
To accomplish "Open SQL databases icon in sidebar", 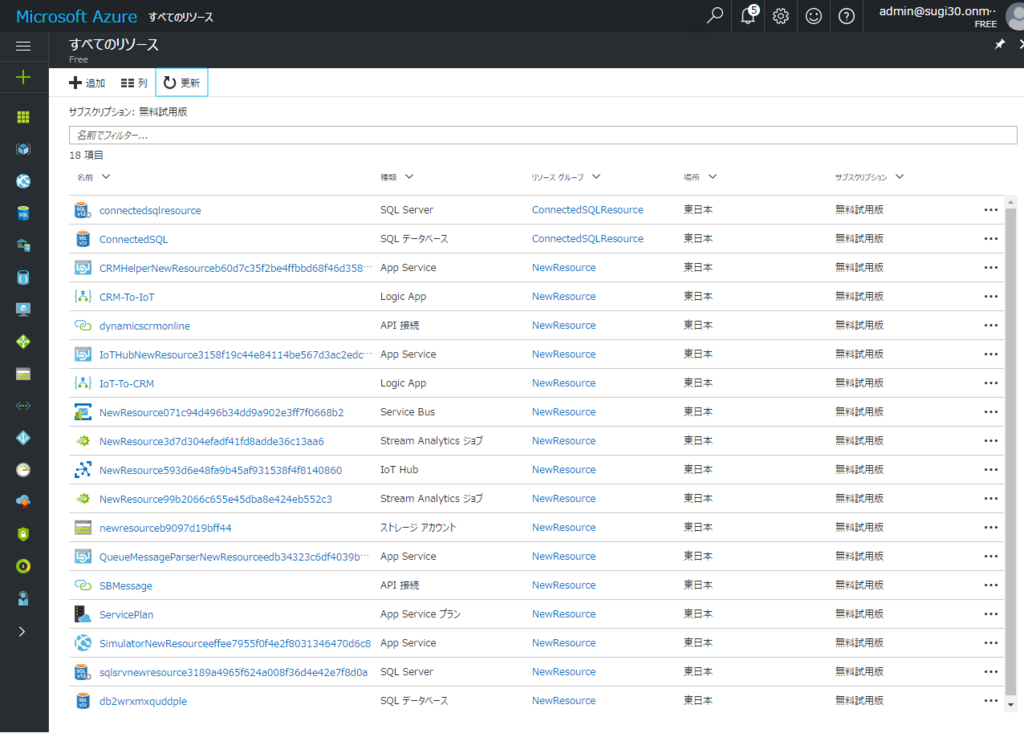I will [x=24, y=213].
